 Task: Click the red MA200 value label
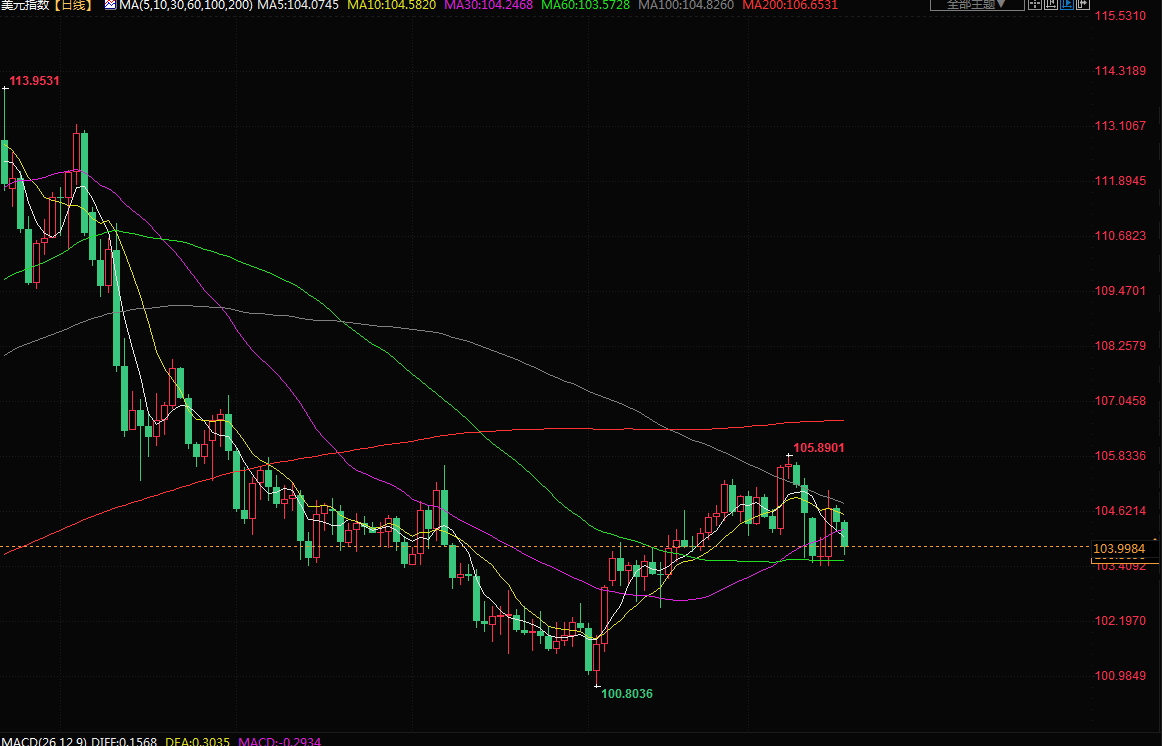tap(790, 6)
